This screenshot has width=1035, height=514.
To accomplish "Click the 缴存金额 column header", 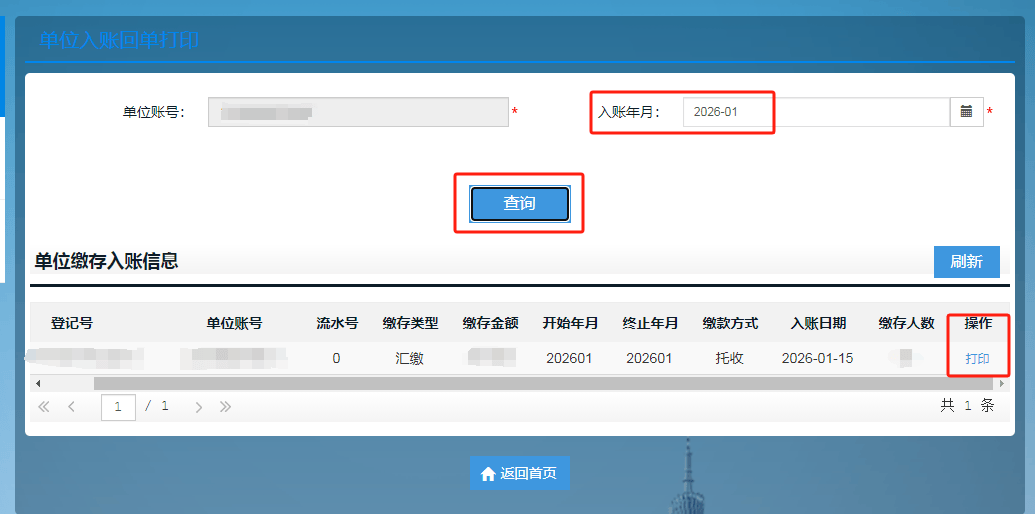I will pos(490,323).
